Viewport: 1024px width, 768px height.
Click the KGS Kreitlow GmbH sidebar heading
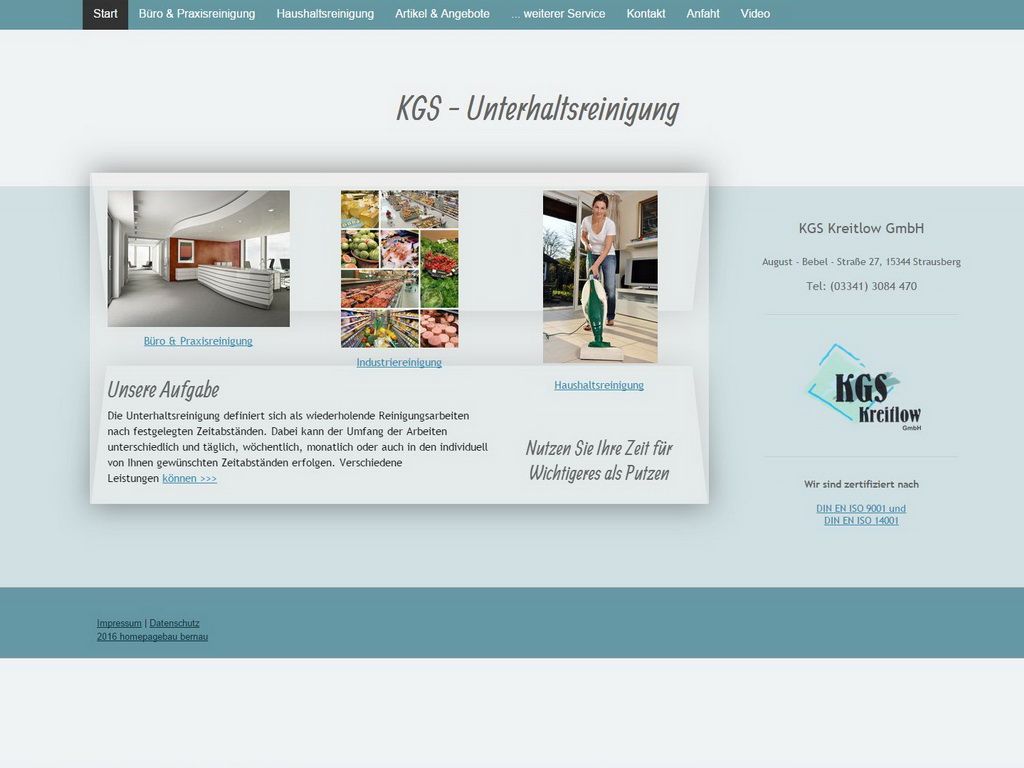(861, 229)
